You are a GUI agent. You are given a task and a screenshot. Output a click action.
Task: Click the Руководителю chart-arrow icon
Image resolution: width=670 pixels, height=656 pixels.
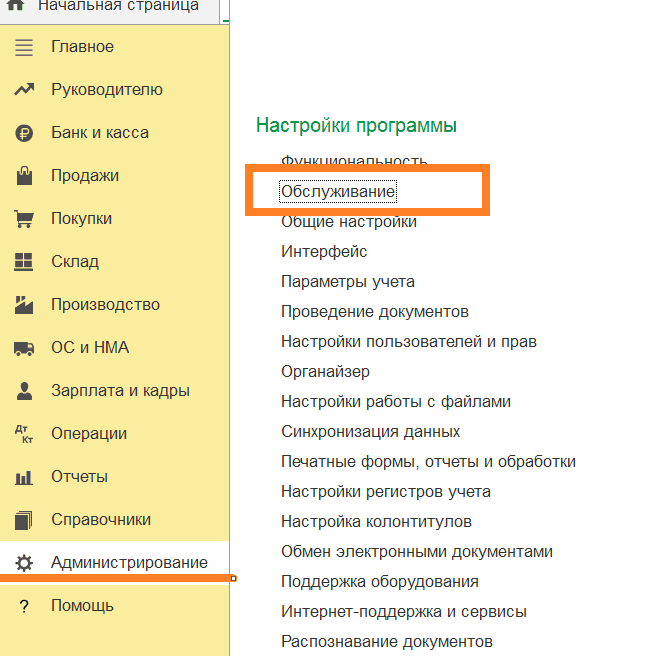pyautogui.click(x=24, y=89)
